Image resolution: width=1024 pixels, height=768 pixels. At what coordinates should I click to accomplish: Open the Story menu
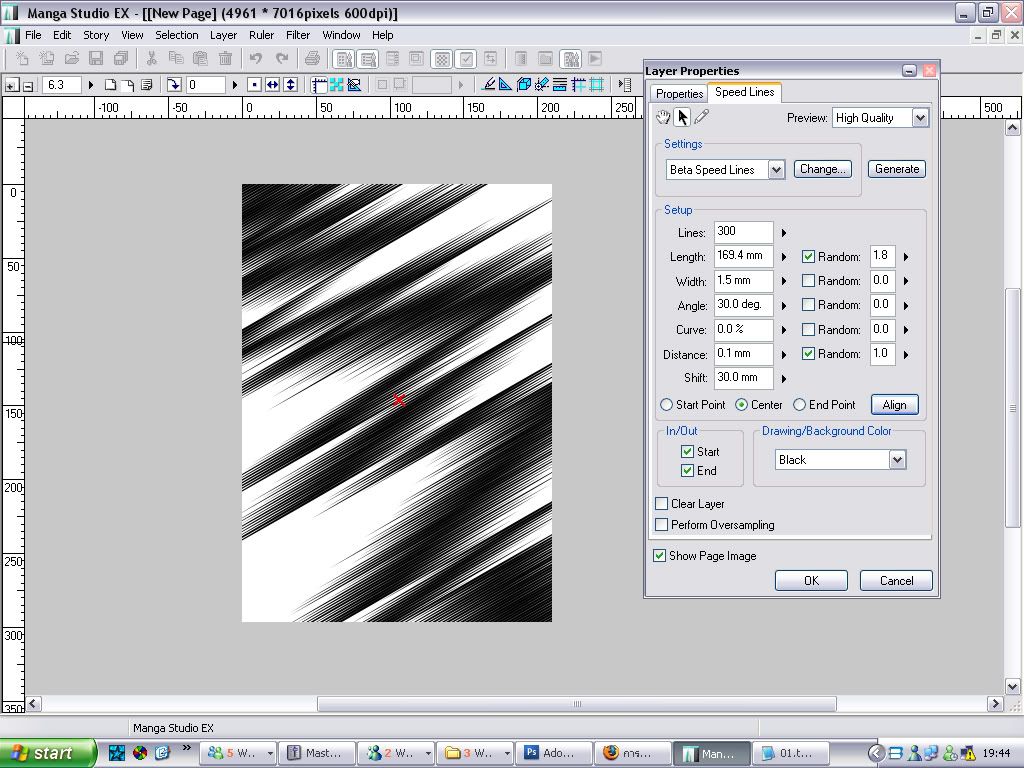click(x=96, y=35)
